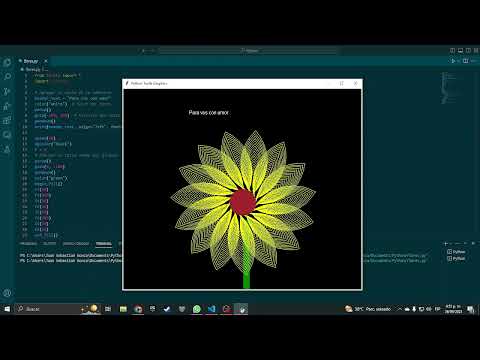Toggle the primary side bar layout icon
This screenshot has width=480, height=360.
pyautogui.click(x=452, y=50)
